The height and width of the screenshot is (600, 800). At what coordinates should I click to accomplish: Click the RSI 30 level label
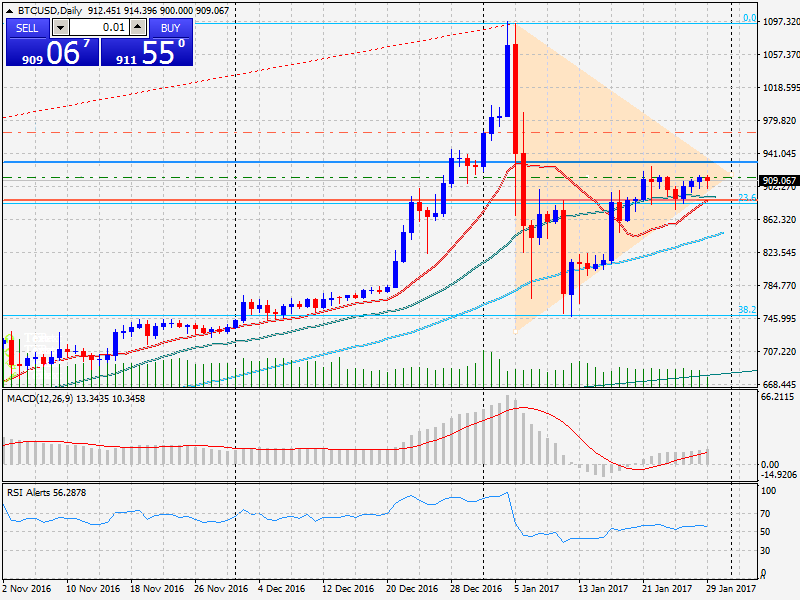click(x=765, y=551)
